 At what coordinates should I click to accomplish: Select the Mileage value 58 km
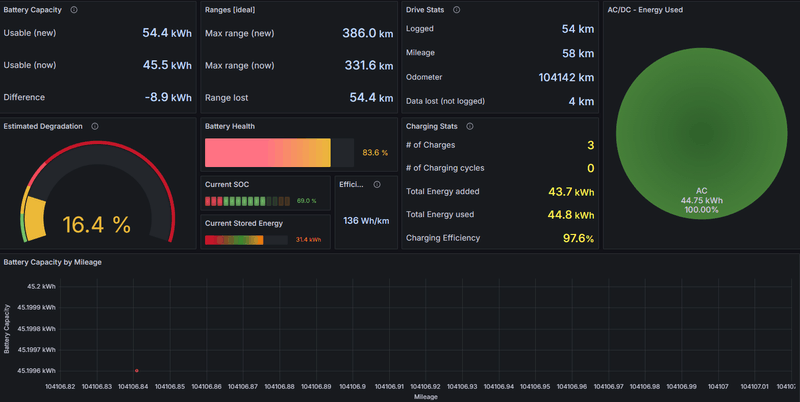[578, 53]
